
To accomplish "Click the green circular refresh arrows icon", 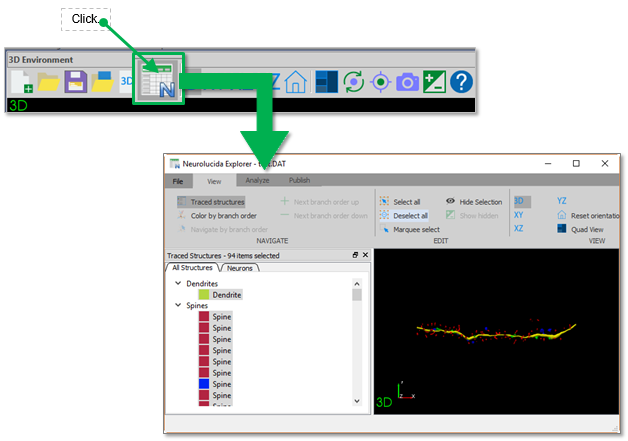I will 353,82.
